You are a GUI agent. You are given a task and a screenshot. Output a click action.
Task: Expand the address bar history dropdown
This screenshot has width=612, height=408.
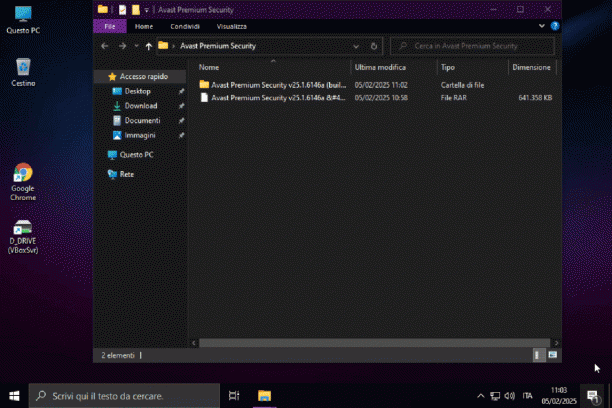click(x=356, y=46)
